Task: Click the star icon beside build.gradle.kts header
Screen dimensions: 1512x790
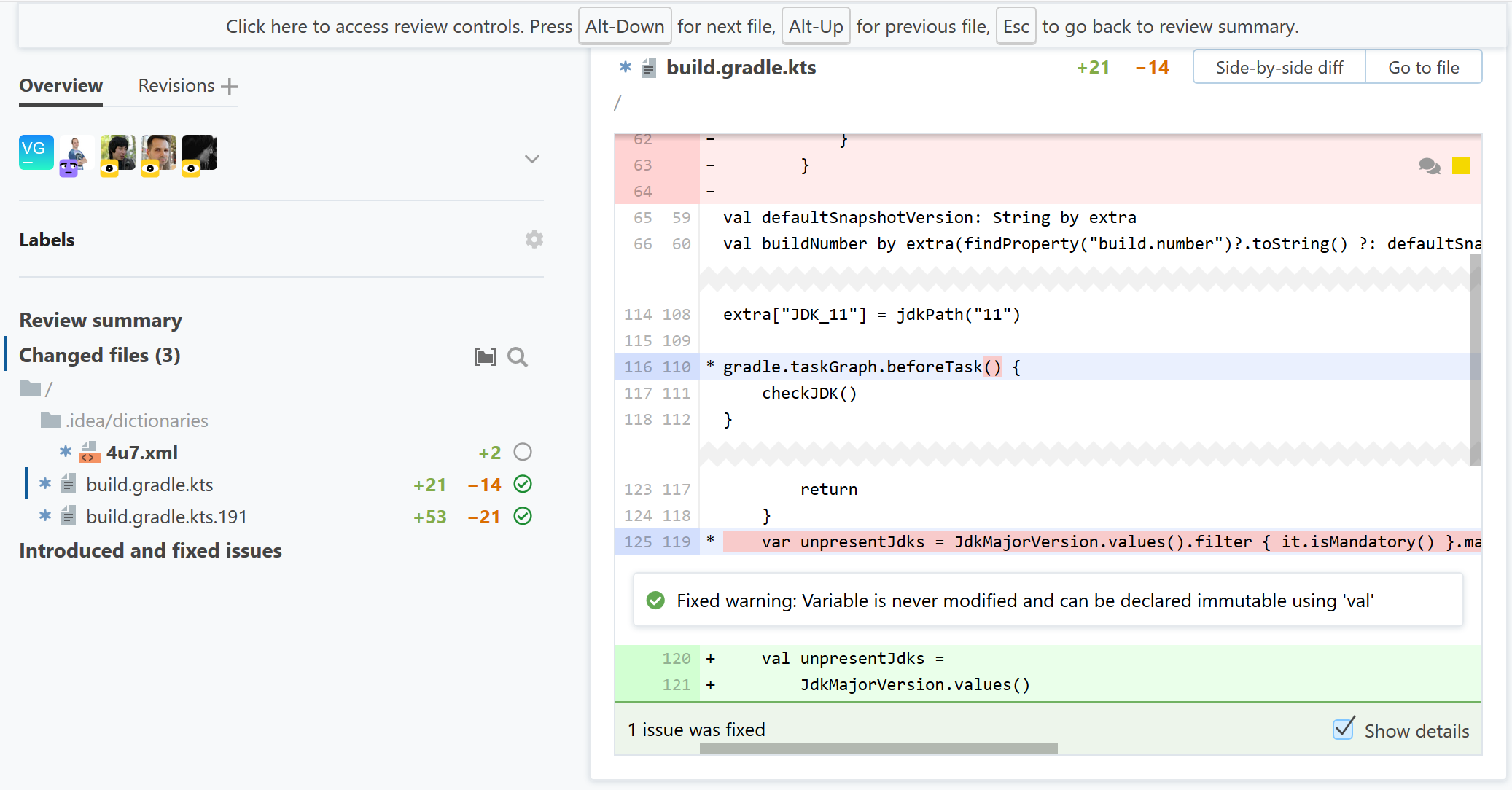Action: point(626,68)
